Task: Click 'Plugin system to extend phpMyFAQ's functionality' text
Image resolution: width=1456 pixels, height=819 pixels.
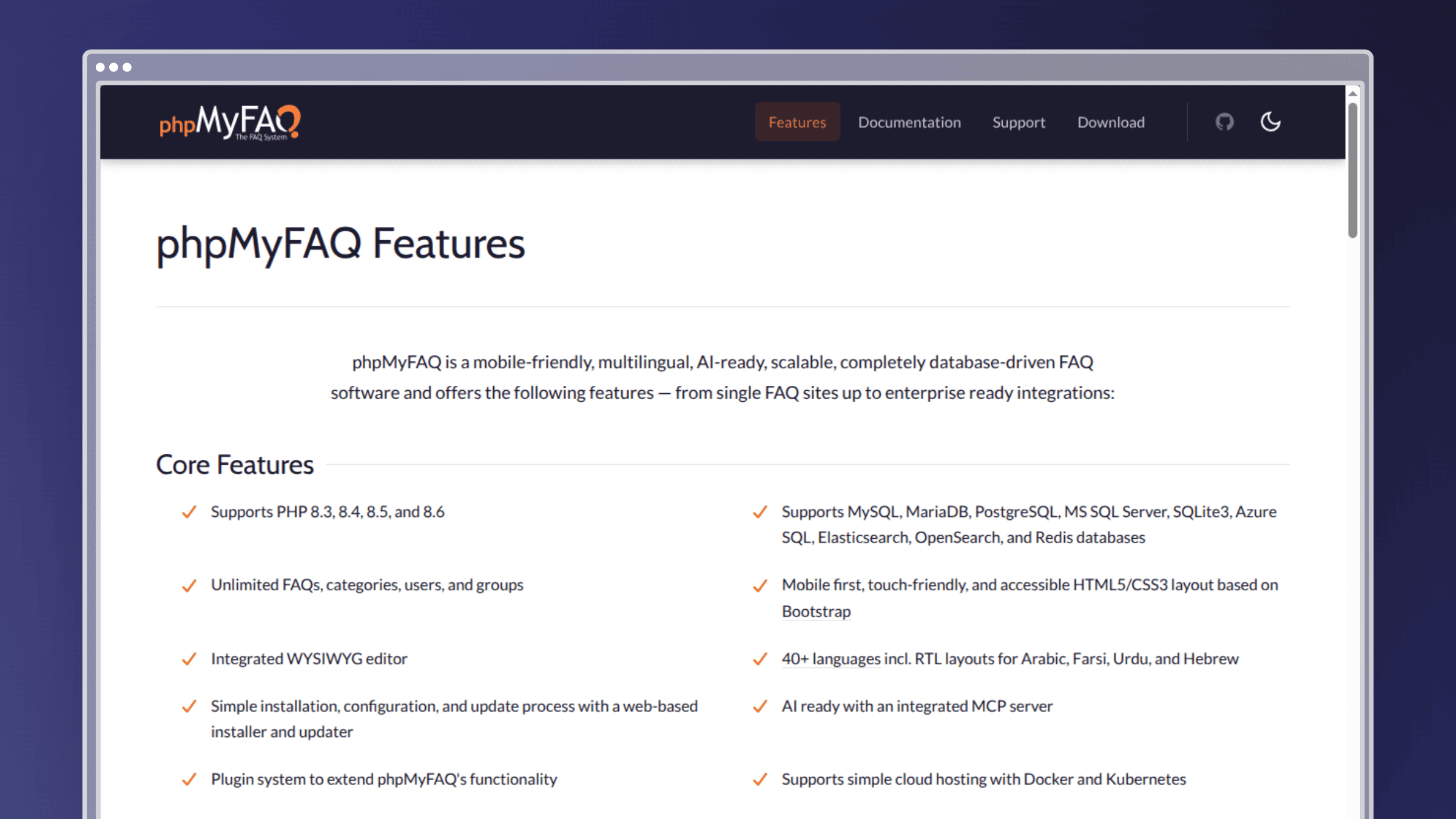Action: [384, 779]
